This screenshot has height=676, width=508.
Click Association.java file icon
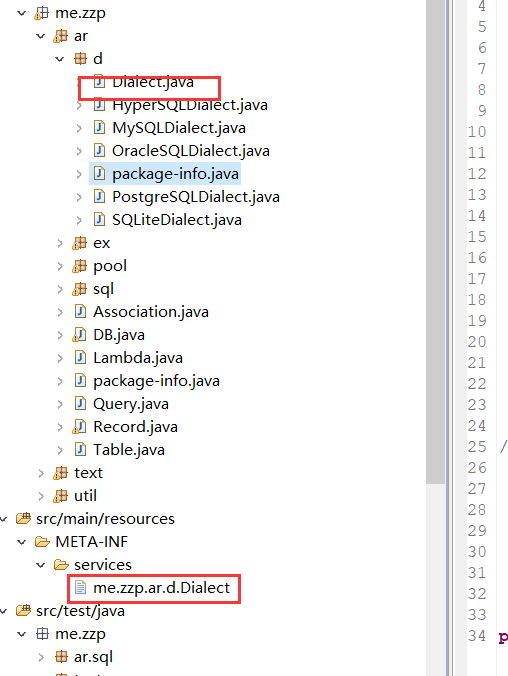pos(80,311)
